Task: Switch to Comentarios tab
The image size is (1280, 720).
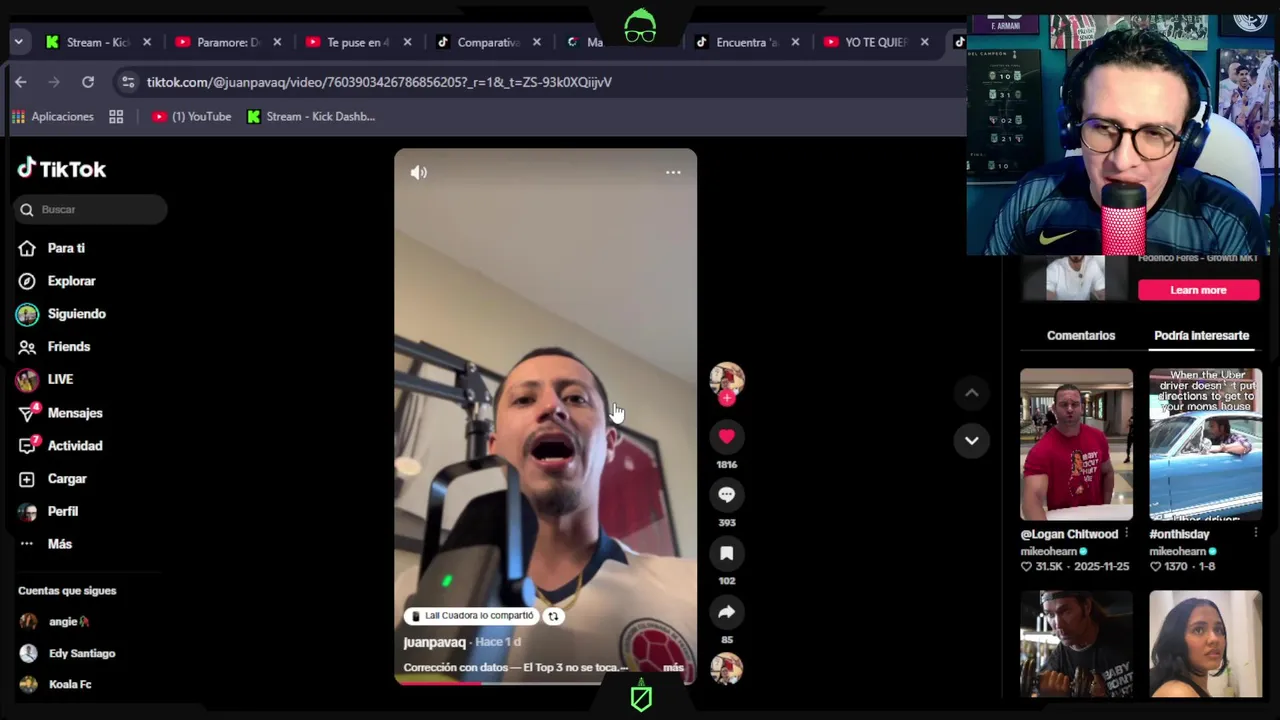Action: pyautogui.click(x=1080, y=336)
